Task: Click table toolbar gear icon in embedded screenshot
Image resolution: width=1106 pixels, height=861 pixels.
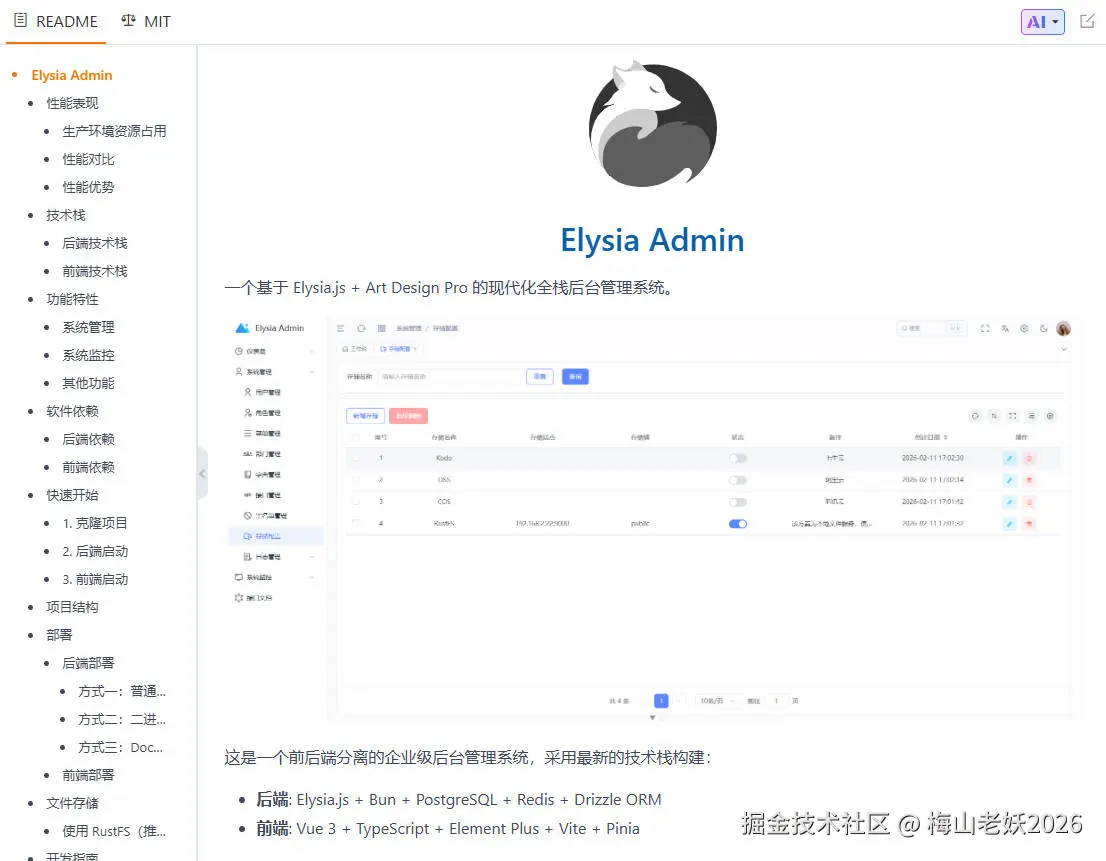Action: 1050,416
